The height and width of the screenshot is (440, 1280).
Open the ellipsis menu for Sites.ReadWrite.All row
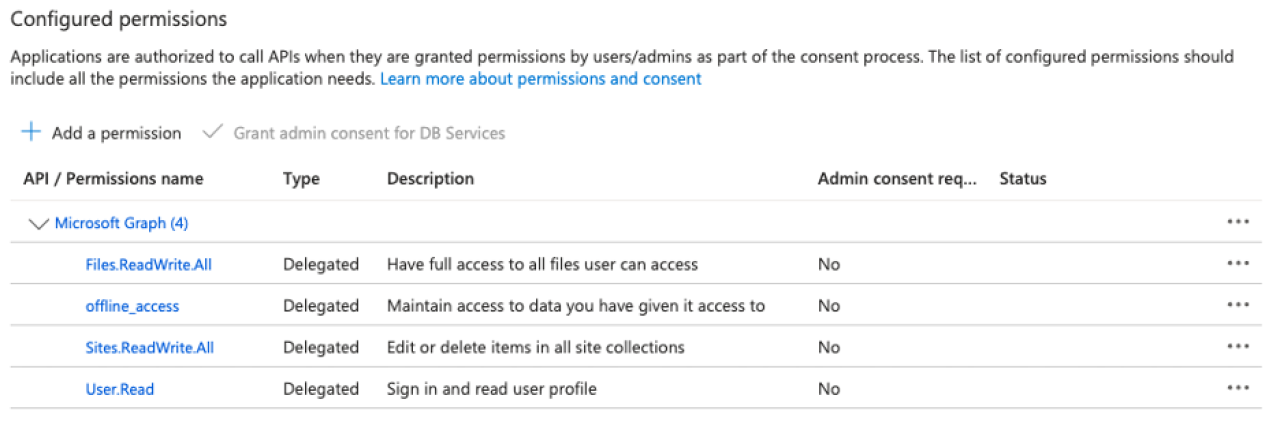[1238, 347]
